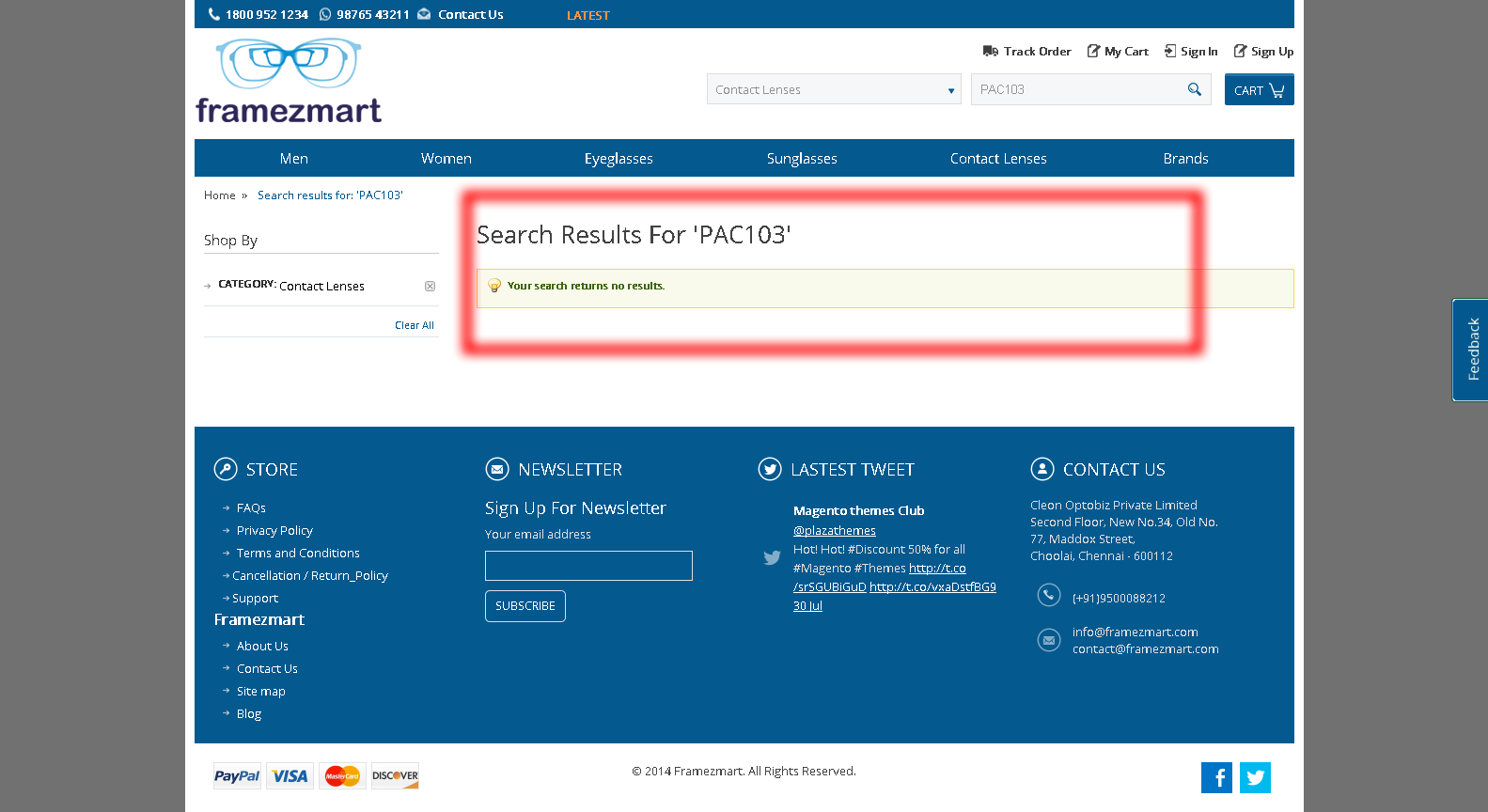
Task: Click the footer mail circle icon
Action: pyautogui.click(x=1049, y=640)
